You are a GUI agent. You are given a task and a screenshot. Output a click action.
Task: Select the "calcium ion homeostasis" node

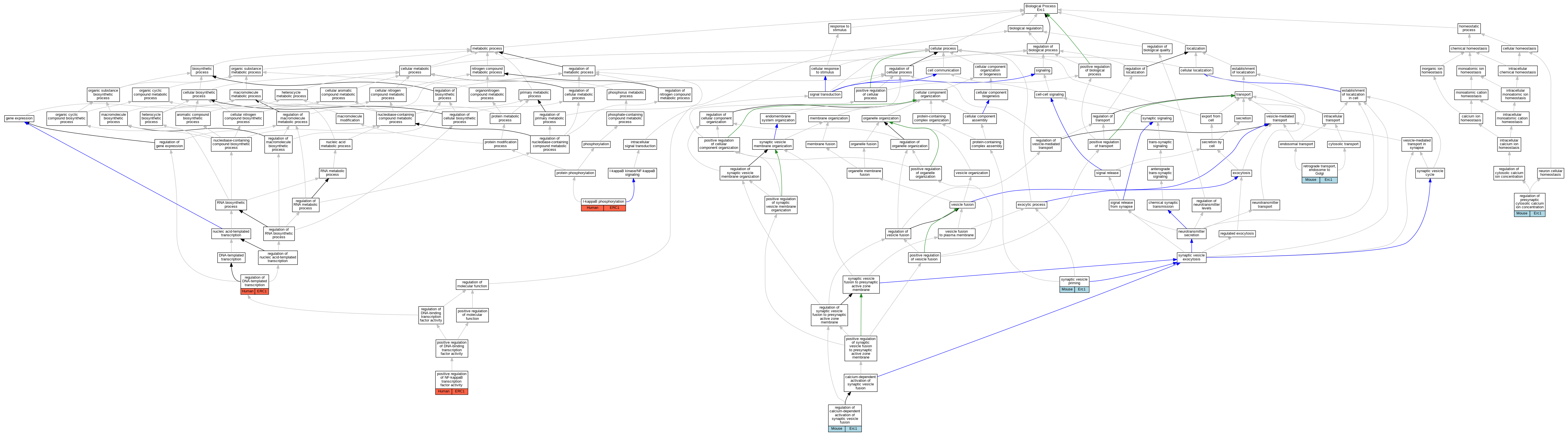[x=1471, y=118]
